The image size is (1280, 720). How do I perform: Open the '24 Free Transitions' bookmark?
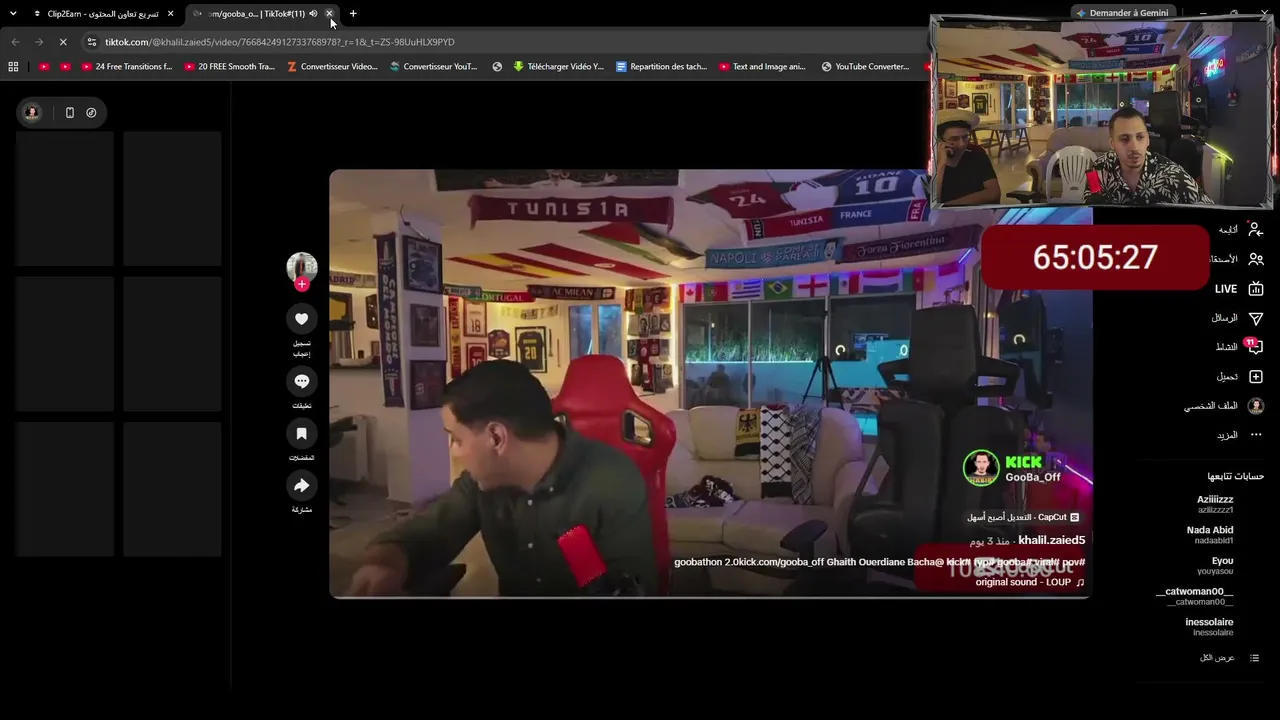click(126, 67)
